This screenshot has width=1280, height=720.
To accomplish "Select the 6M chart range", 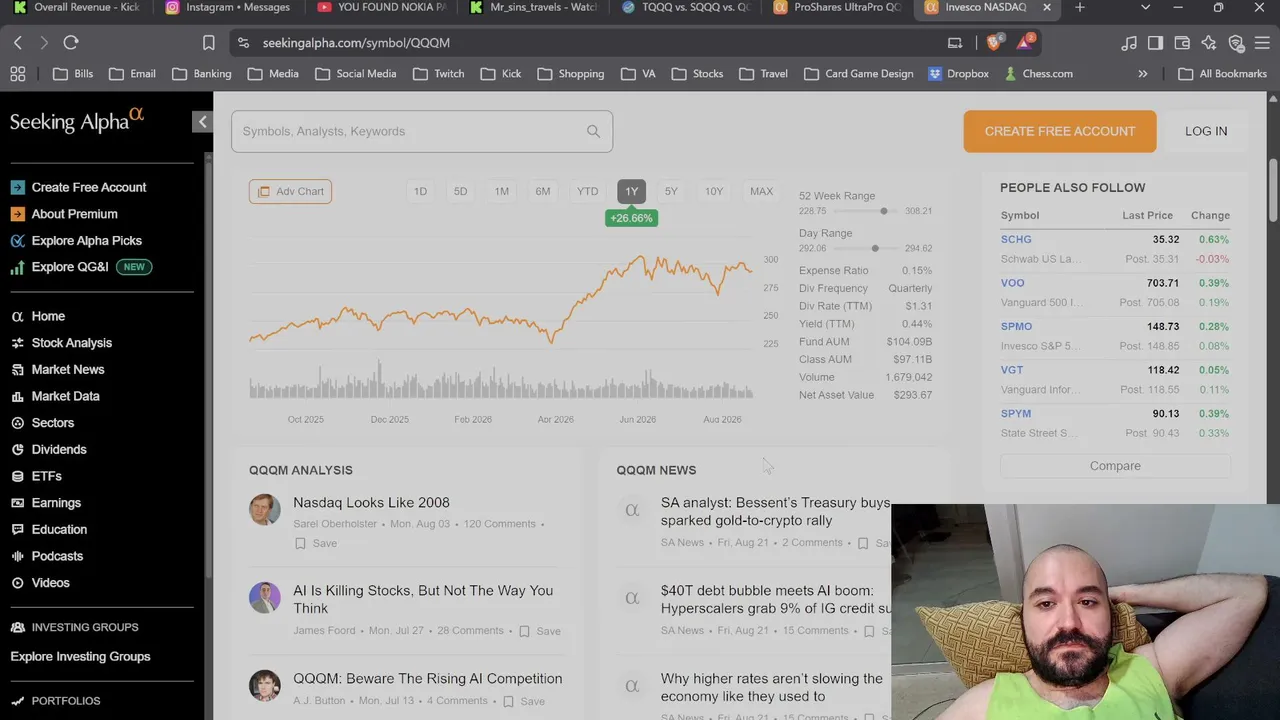I will [x=542, y=191].
